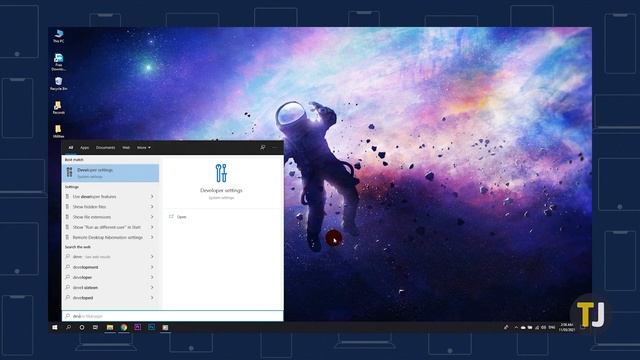Switch to the Documents search tab
The width and height of the screenshot is (640, 360).
(x=105, y=147)
